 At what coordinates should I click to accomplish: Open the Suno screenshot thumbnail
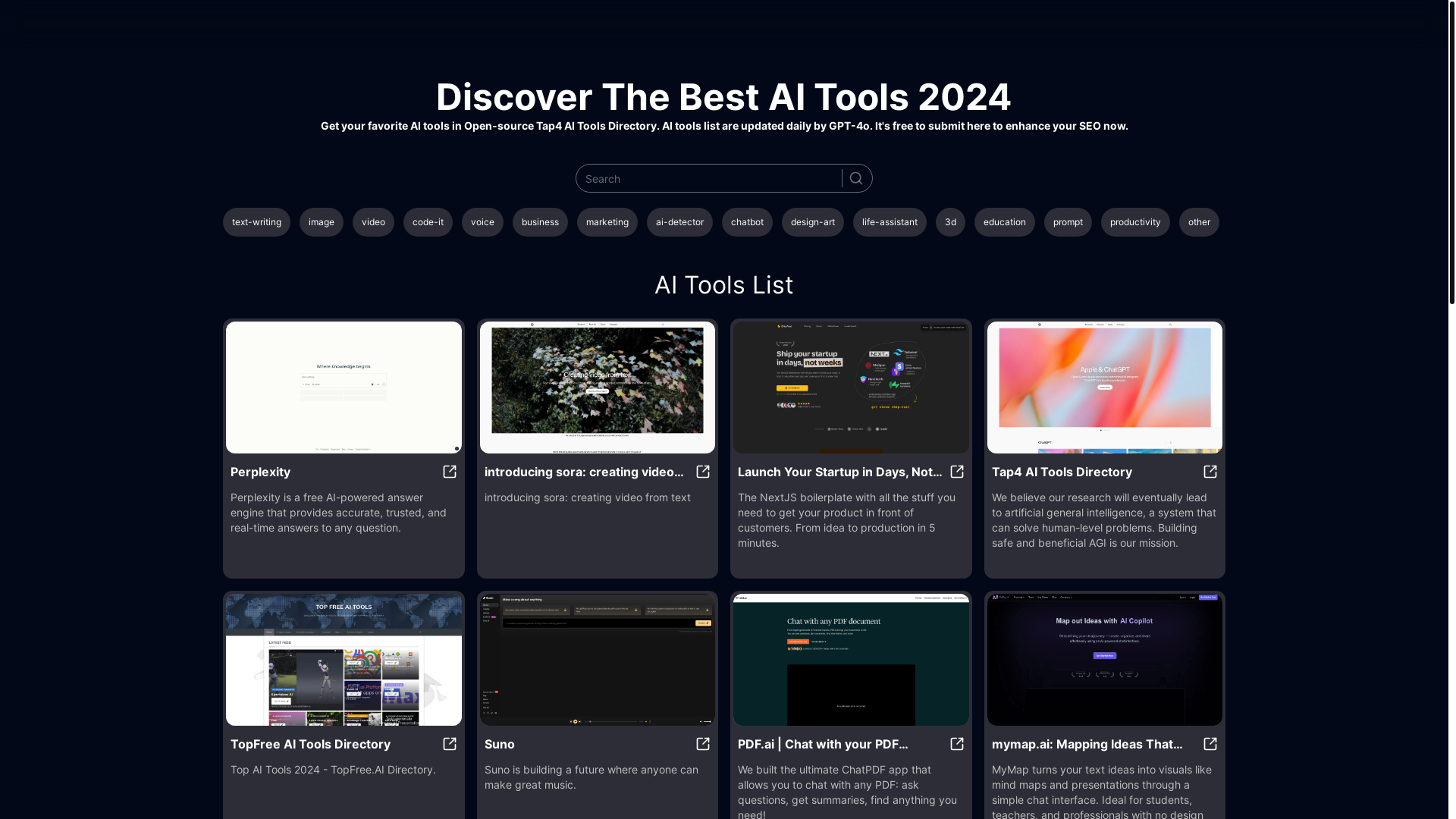(598, 660)
